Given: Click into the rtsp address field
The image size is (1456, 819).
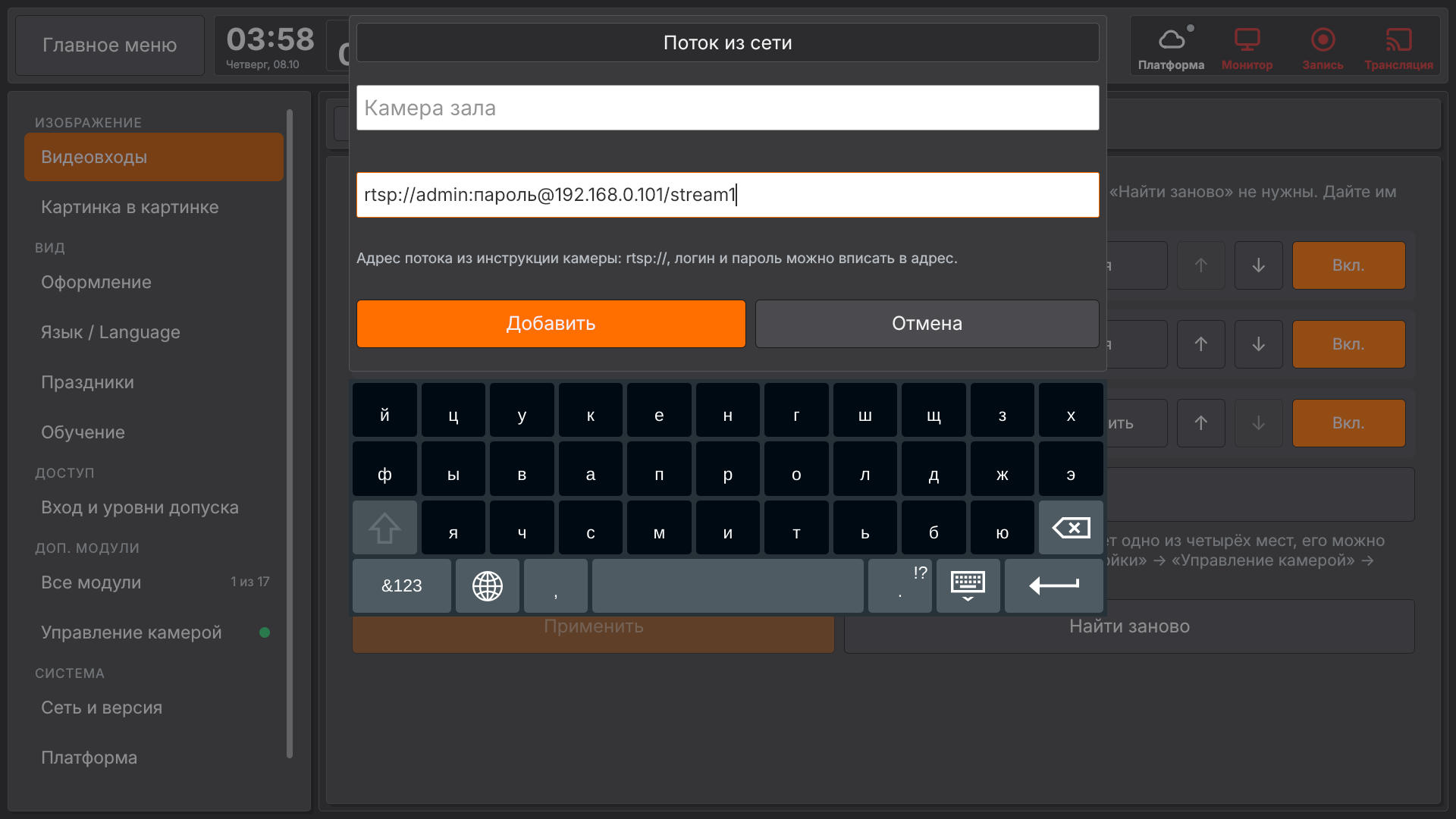Looking at the screenshot, I should click(728, 195).
